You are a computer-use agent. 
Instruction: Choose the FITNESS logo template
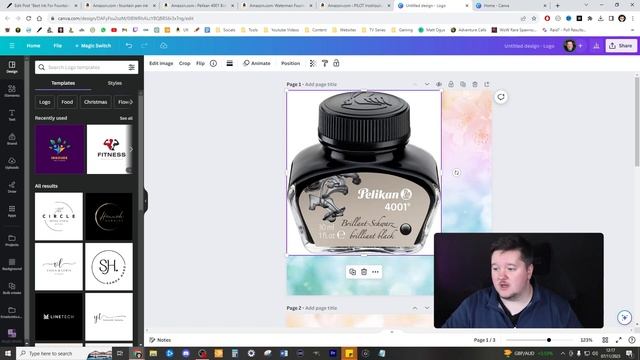(110, 149)
